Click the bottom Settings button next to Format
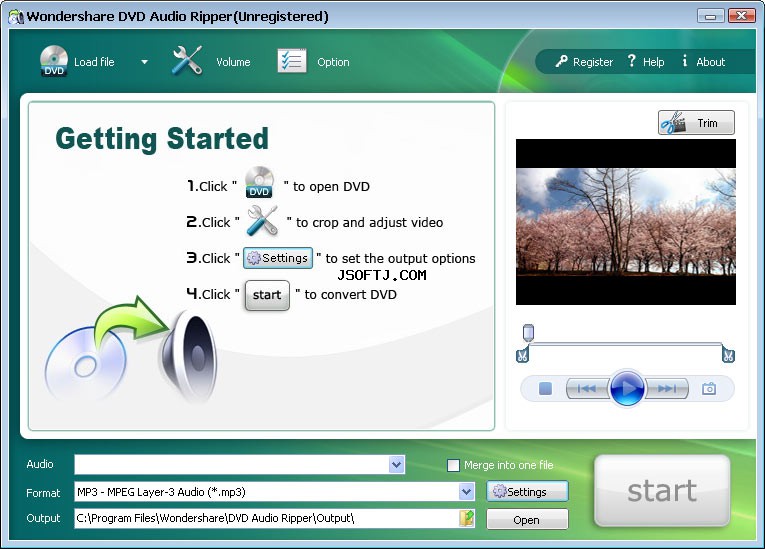This screenshot has width=765, height=549. (527, 491)
